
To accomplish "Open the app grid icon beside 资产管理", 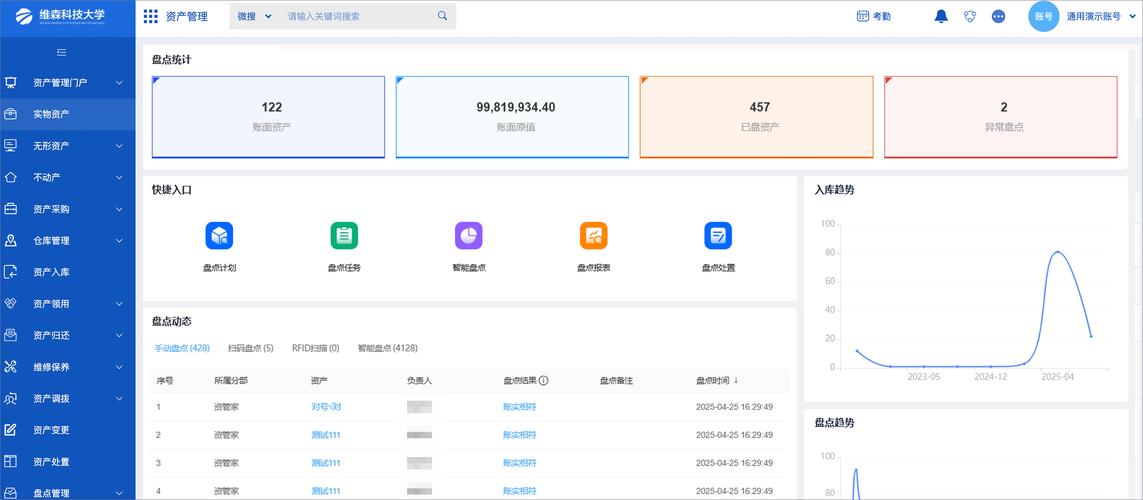I will click(151, 16).
